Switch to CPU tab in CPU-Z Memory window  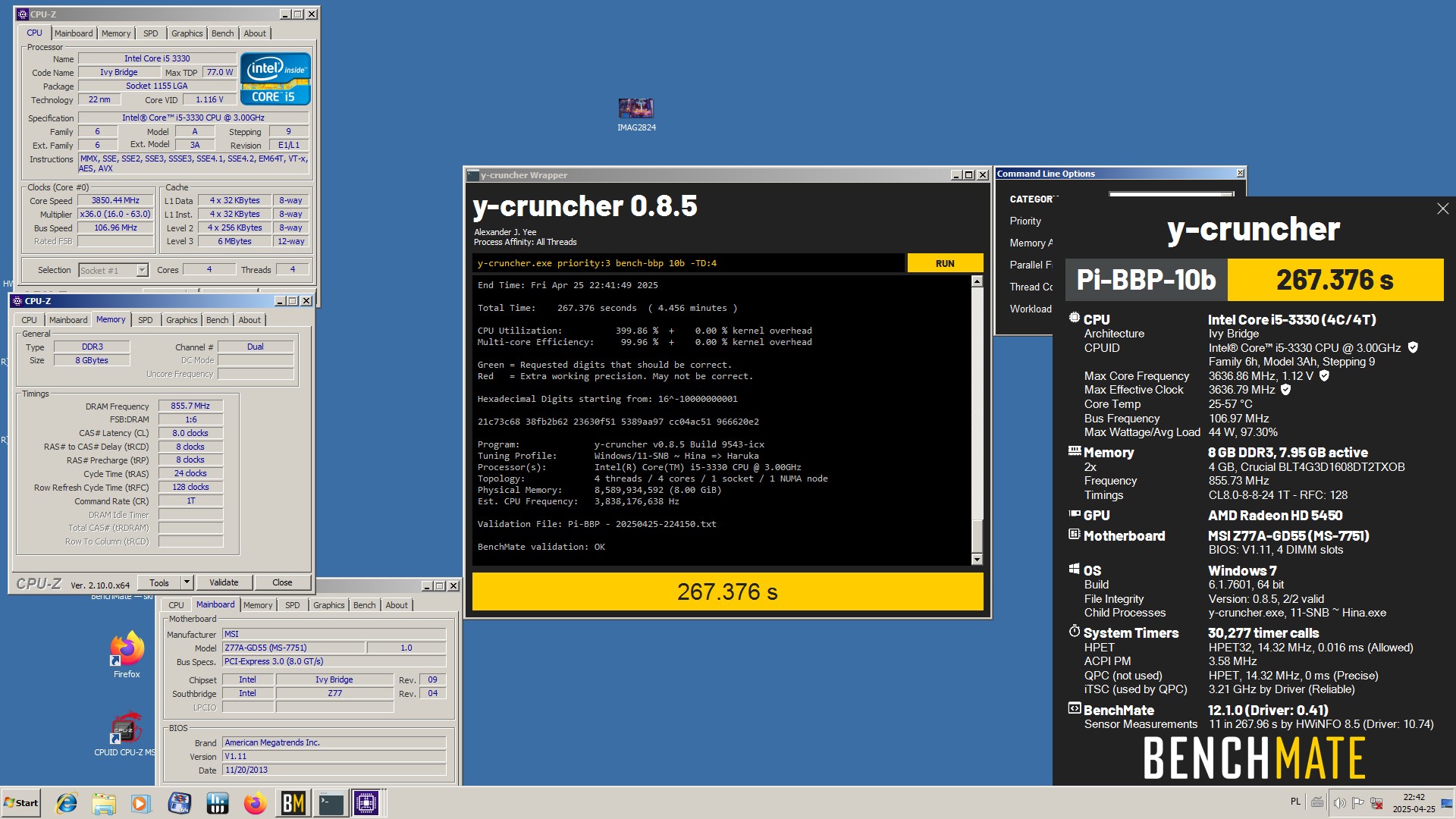[x=29, y=320]
